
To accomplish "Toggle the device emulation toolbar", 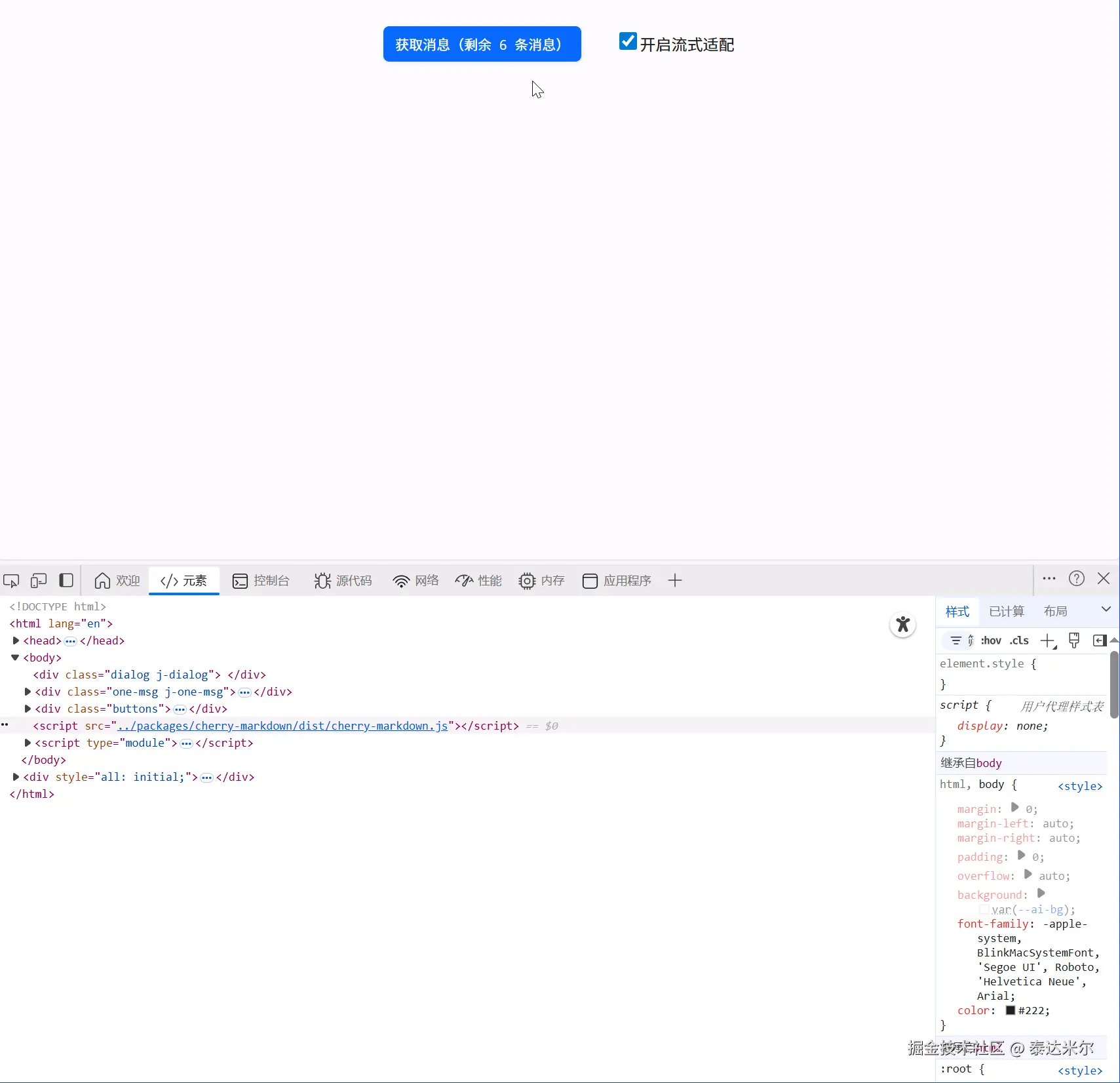I will 38,581.
